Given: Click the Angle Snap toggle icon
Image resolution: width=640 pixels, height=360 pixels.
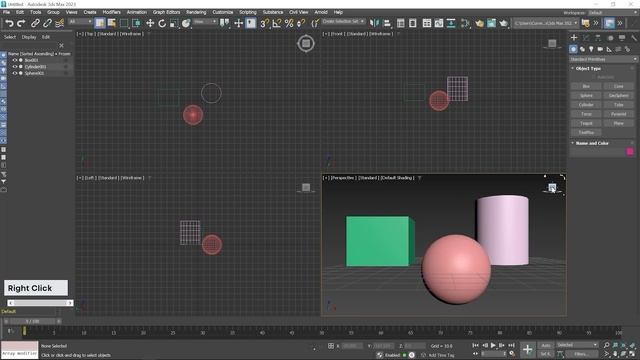Looking at the screenshot, I should tap(277, 23).
